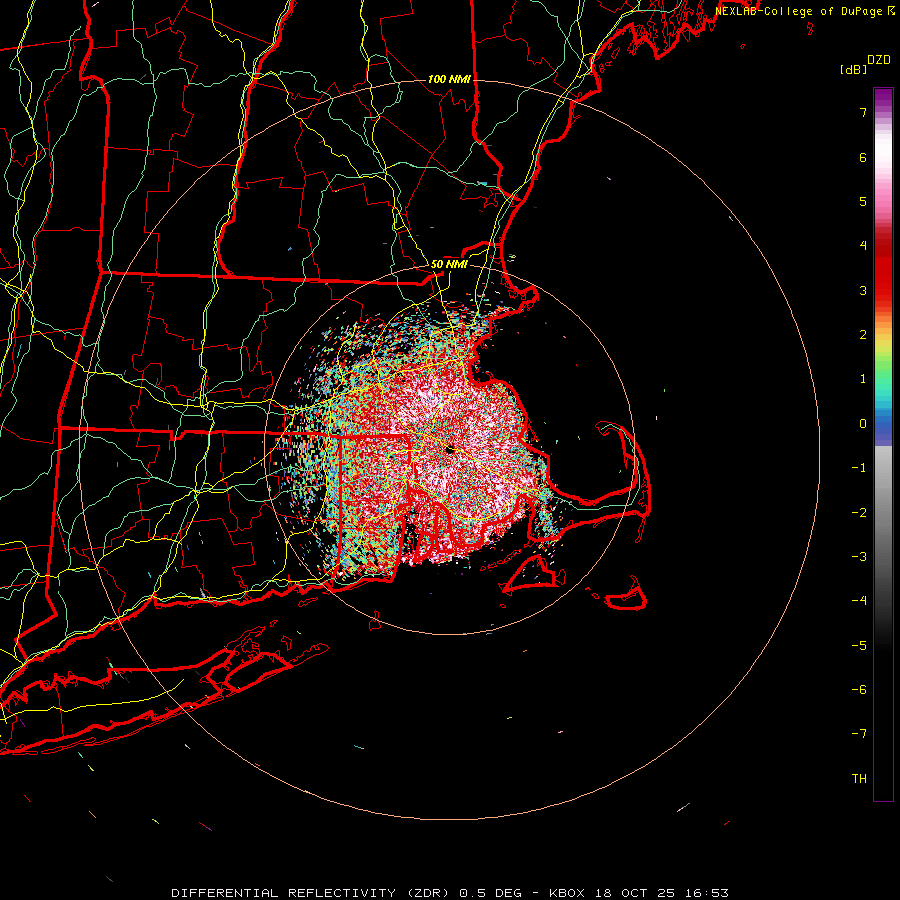This screenshot has height=900, width=900.
Task: Click the '4' value on the color scale
Action: pyautogui.click(x=863, y=246)
